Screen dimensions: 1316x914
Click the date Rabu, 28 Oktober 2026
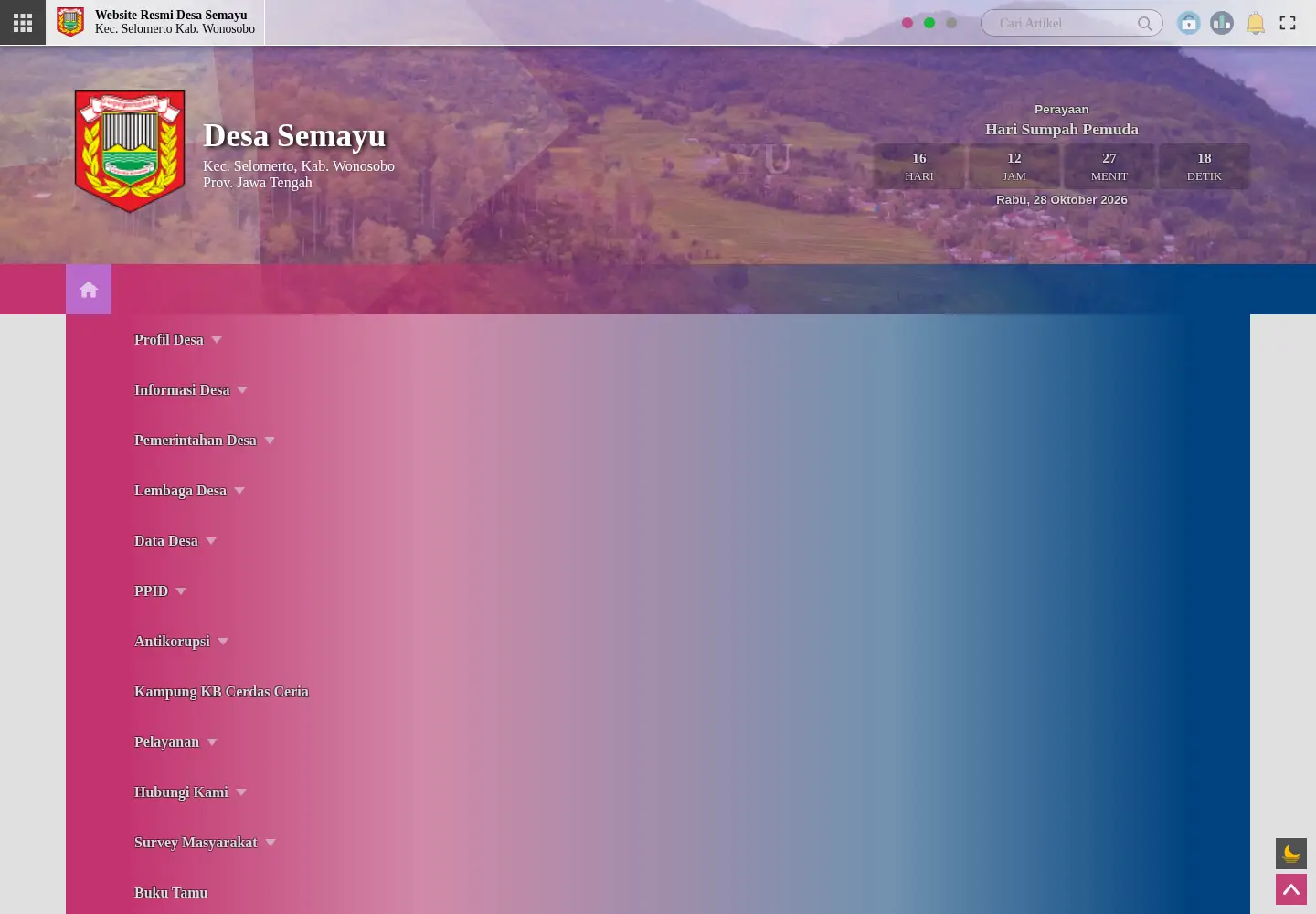pos(1062,199)
